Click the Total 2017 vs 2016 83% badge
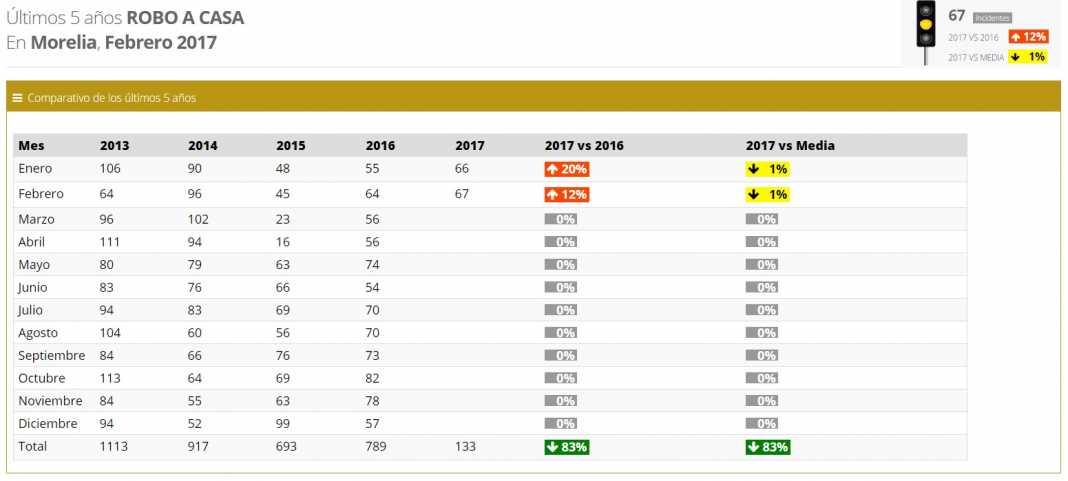This screenshot has width=1068, height=481. (x=566, y=447)
